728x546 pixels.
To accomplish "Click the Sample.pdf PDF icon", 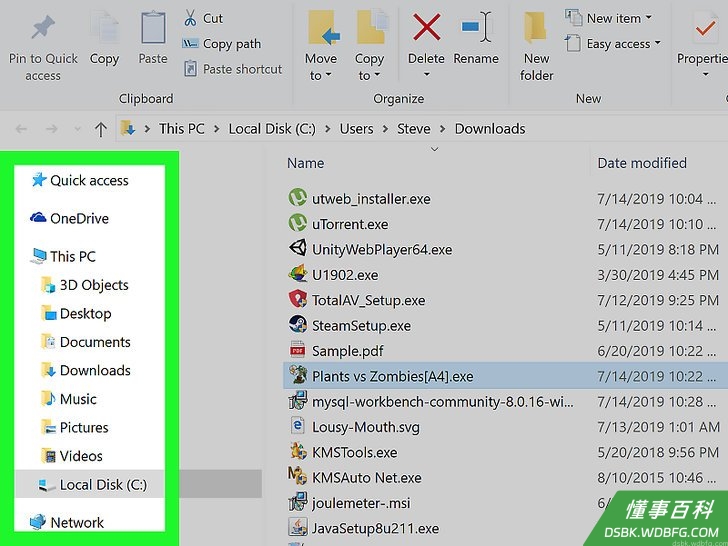I will [x=297, y=350].
